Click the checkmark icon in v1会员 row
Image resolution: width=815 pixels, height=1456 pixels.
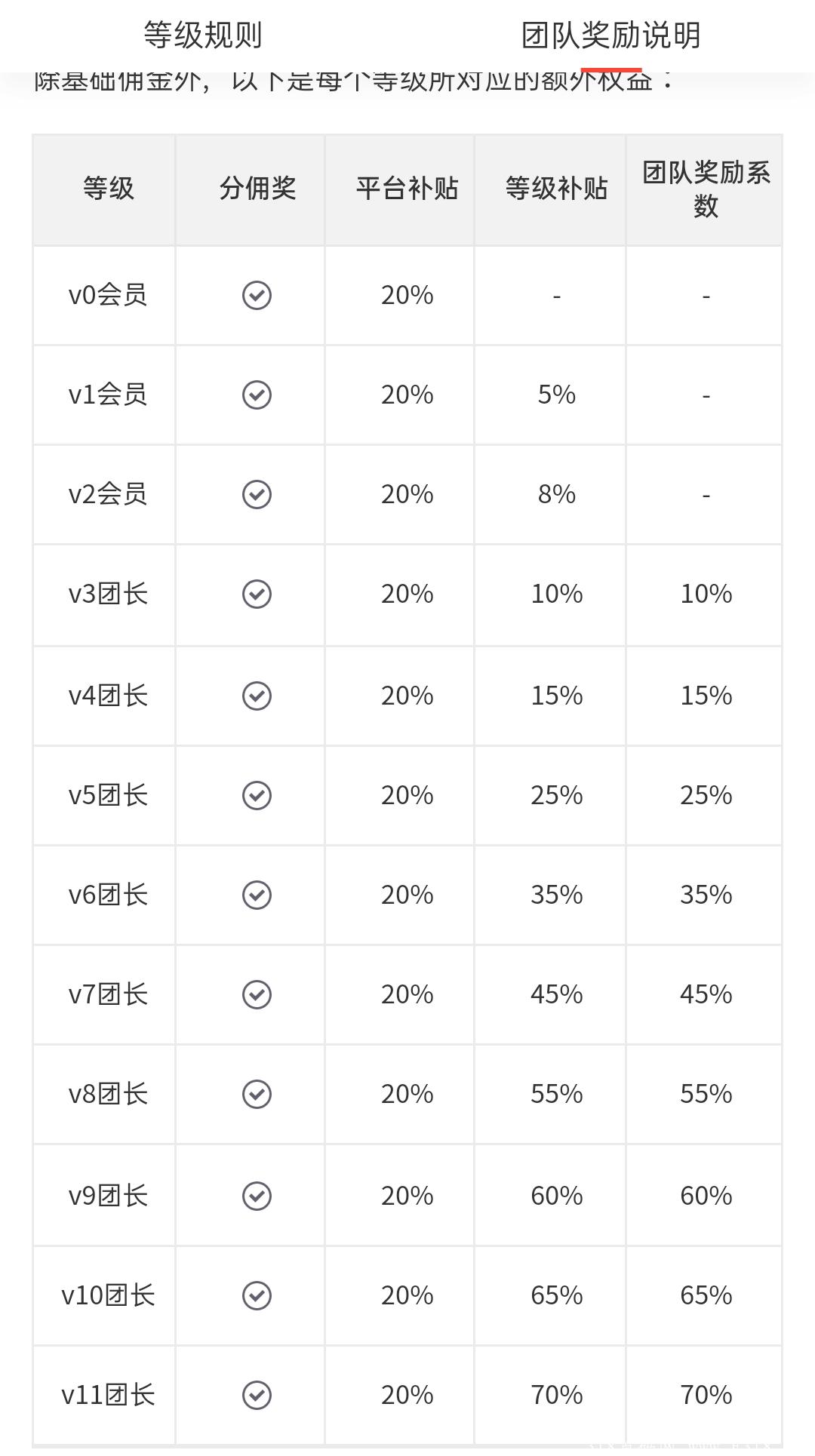257,395
